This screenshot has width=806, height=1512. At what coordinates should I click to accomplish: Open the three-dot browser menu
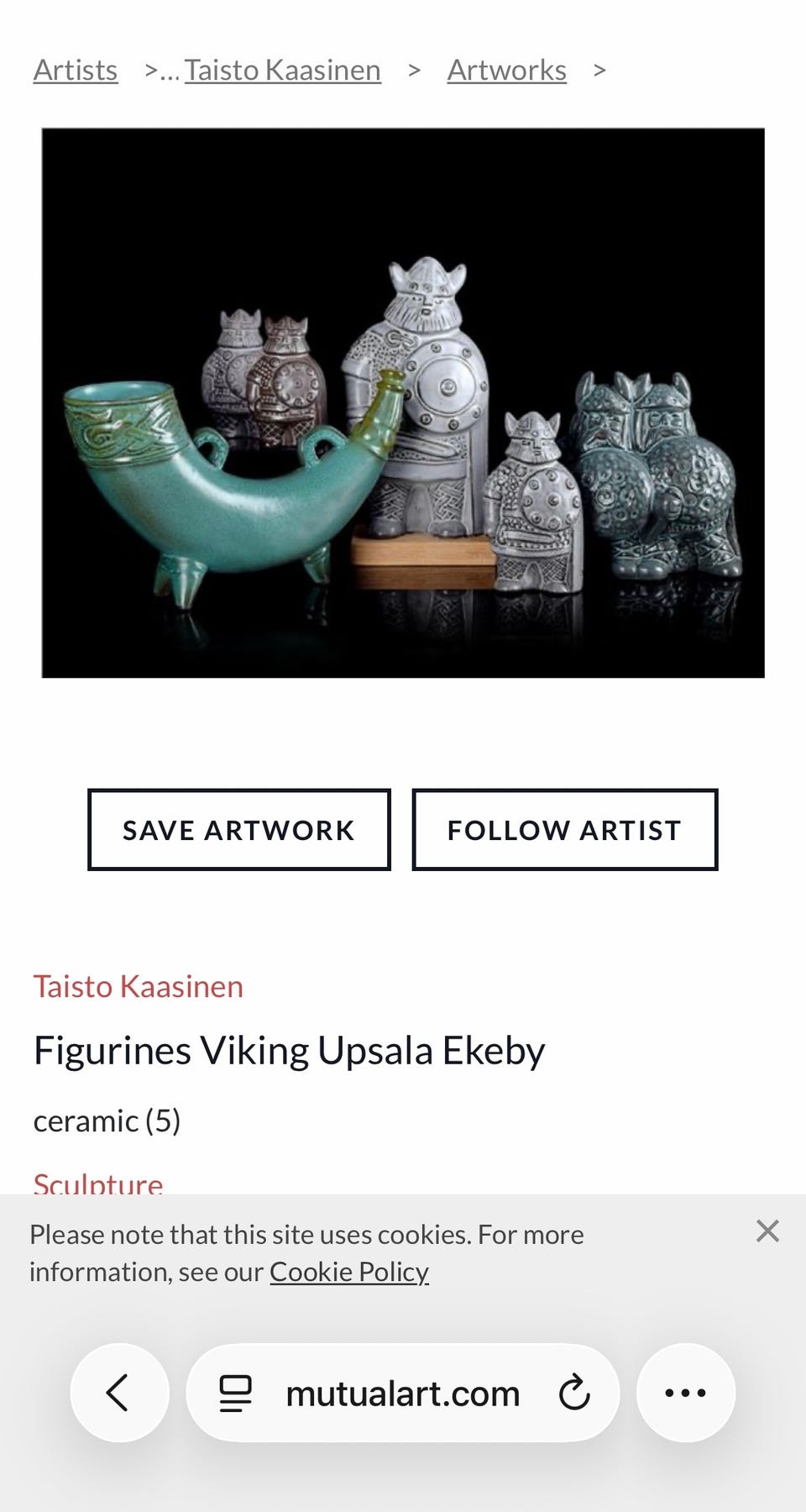[686, 1393]
